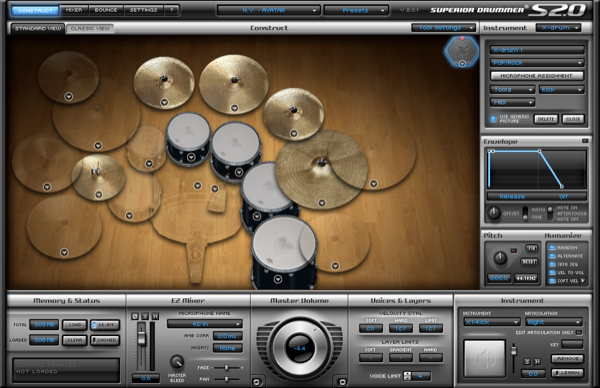Image resolution: width=600 pixels, height=388 pixels.
Task: Toggle Use Generic Picture checkbox
Action: pos(493,119)
